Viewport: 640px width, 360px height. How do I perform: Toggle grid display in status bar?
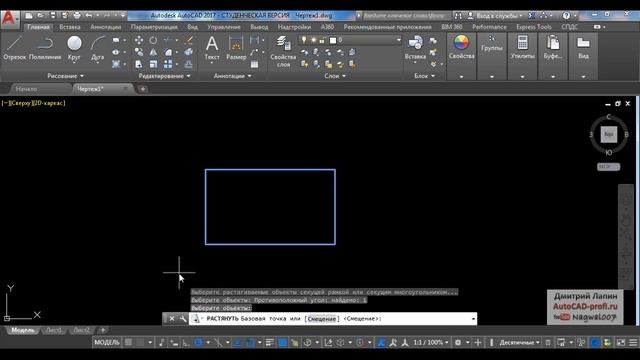click(x=128, y=342)
